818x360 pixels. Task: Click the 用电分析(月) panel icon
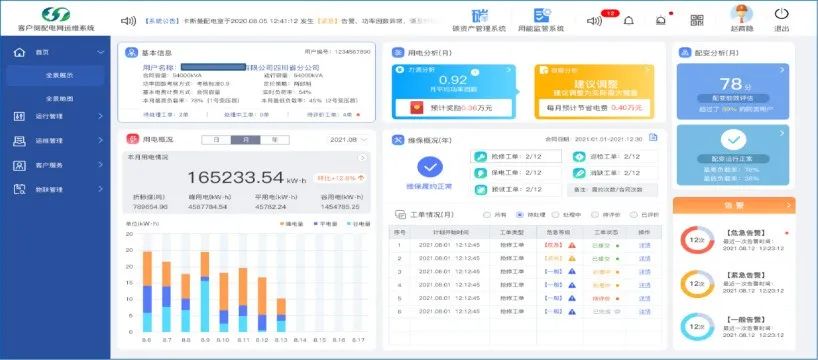pos(399,52)
